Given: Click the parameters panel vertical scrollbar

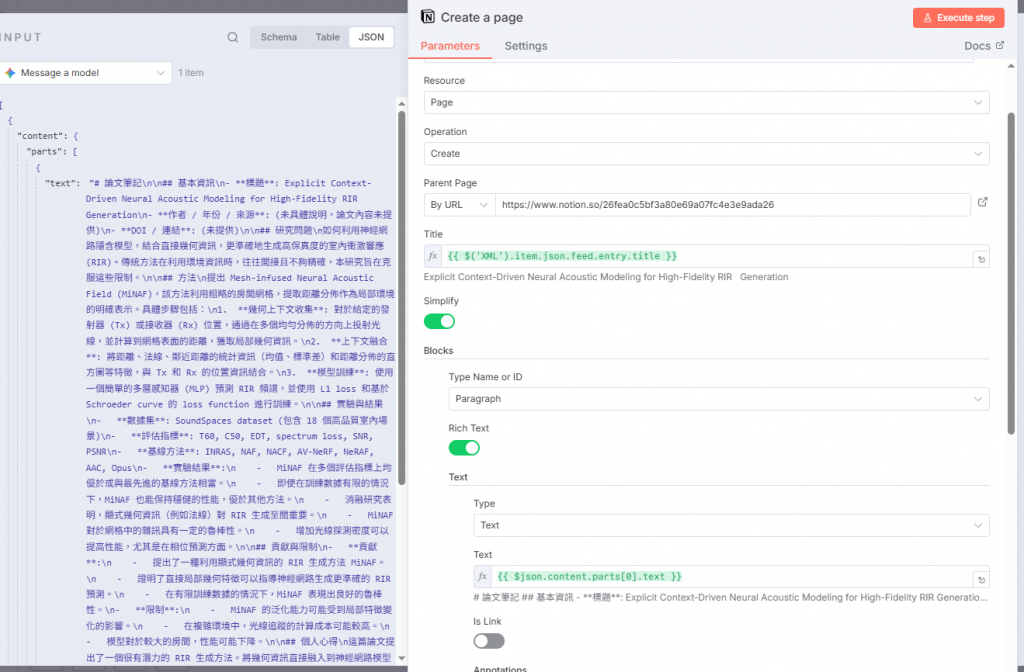Looking at the screenshot, I should click(1011, 273).
